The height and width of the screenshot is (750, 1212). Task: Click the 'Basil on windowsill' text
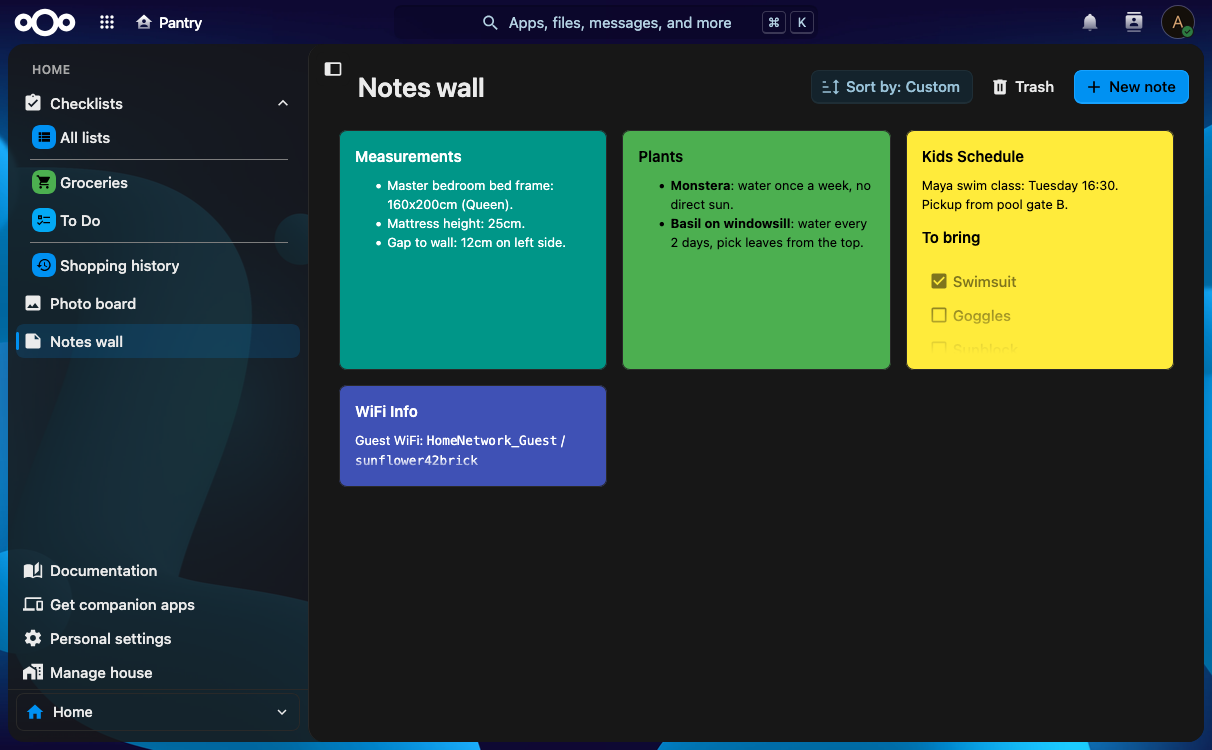(x=729, y=223)
